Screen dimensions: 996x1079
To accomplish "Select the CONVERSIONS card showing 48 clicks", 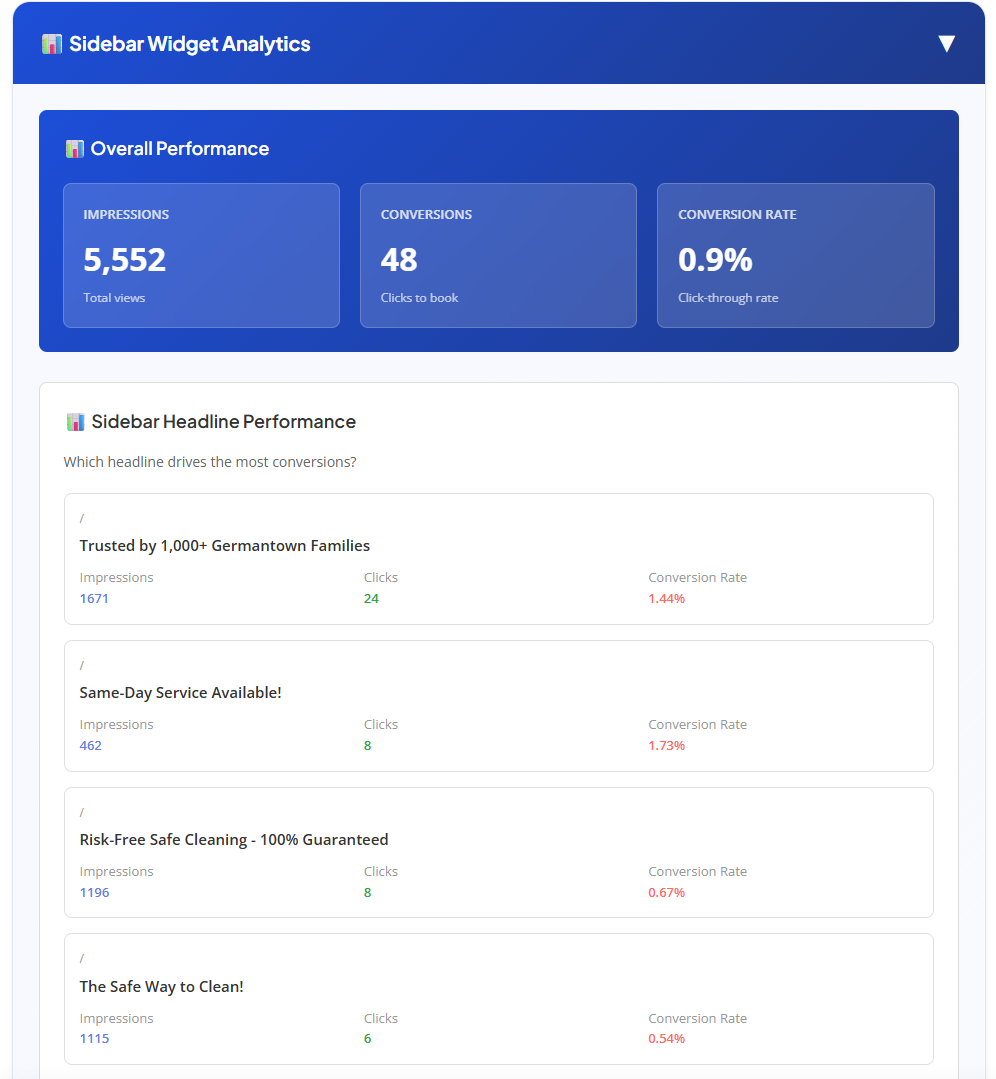I will point(498,255).
